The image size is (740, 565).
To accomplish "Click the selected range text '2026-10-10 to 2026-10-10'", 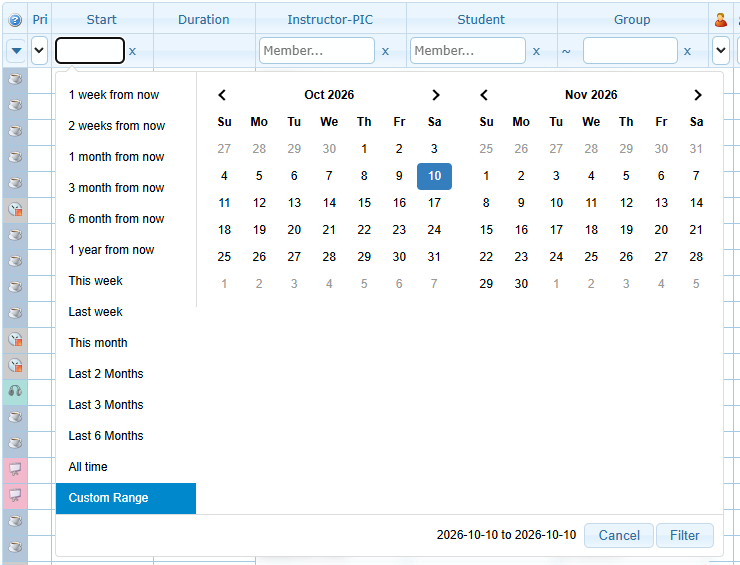I will coord(506,535).
